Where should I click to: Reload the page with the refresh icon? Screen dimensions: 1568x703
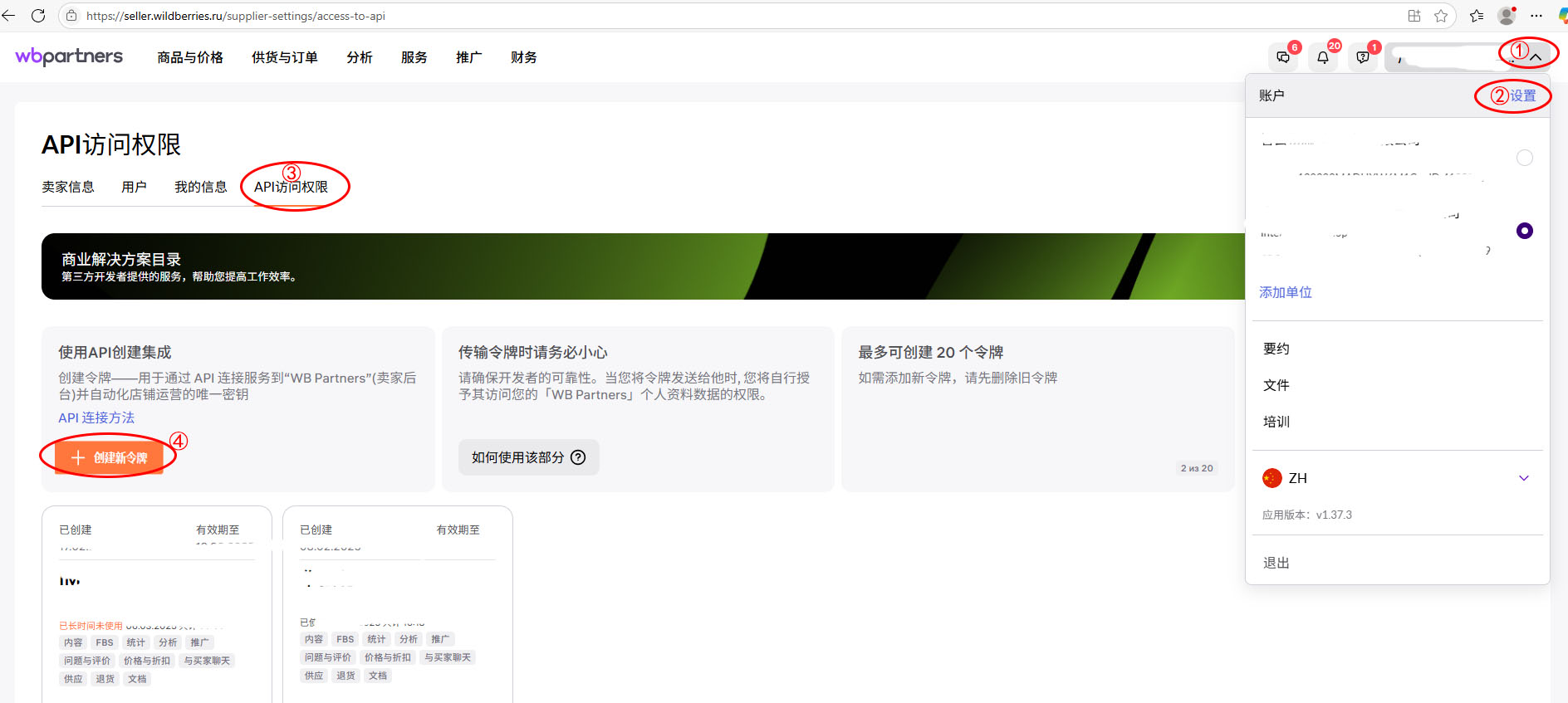[x=38, y=16]
